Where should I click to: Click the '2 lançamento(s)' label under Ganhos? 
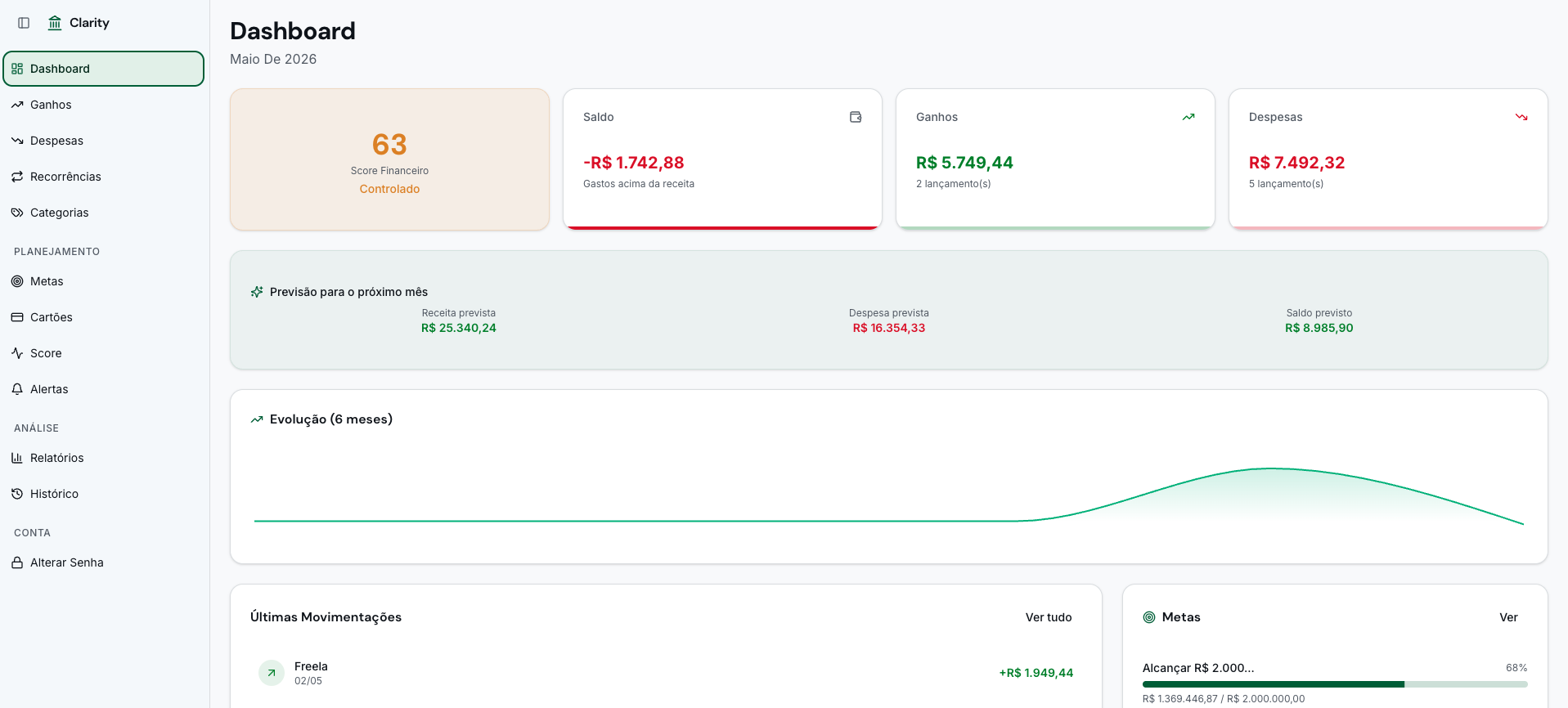tap(953, 184)
